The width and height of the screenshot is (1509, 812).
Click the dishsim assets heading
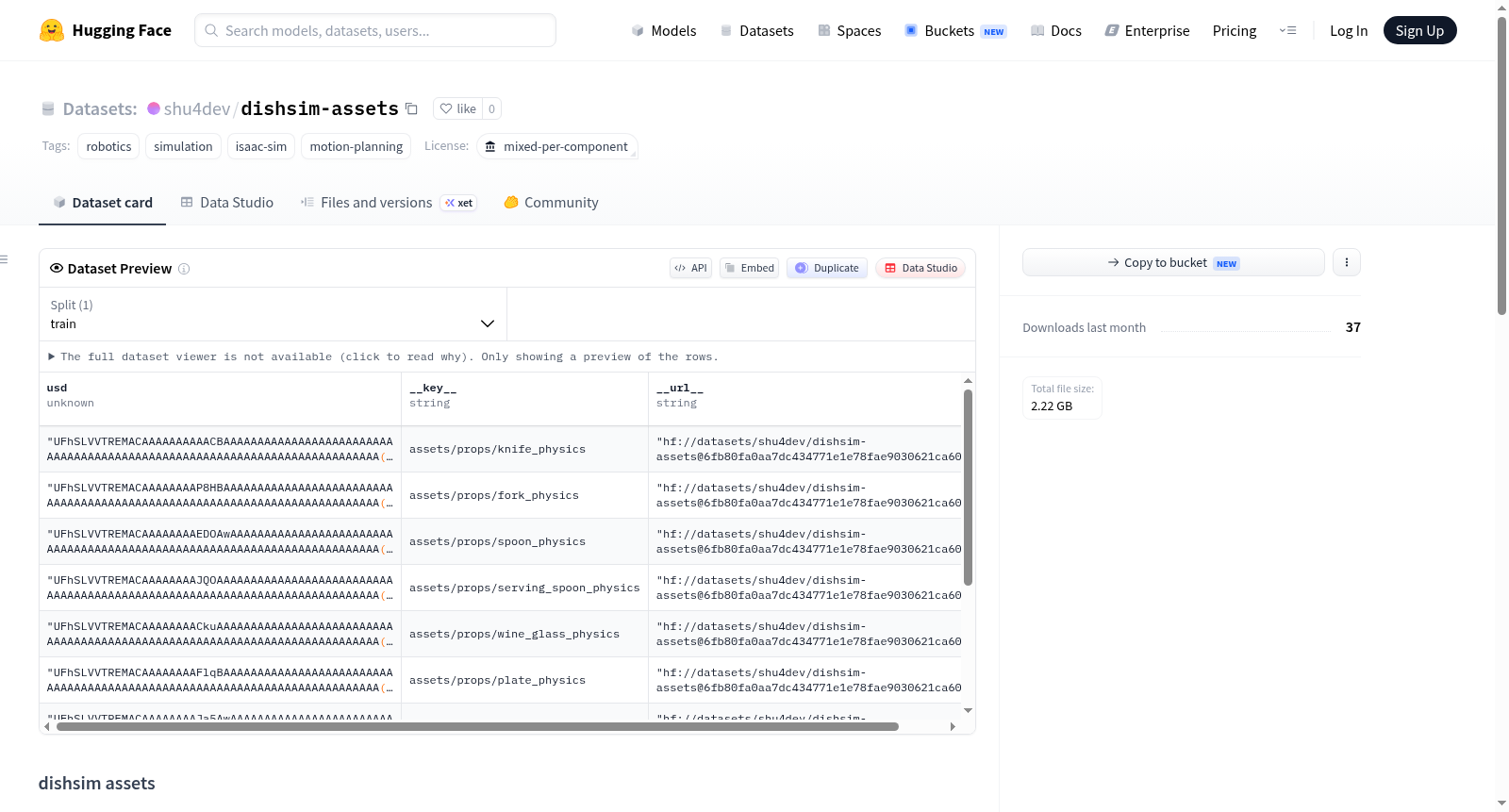coord(97,784)
